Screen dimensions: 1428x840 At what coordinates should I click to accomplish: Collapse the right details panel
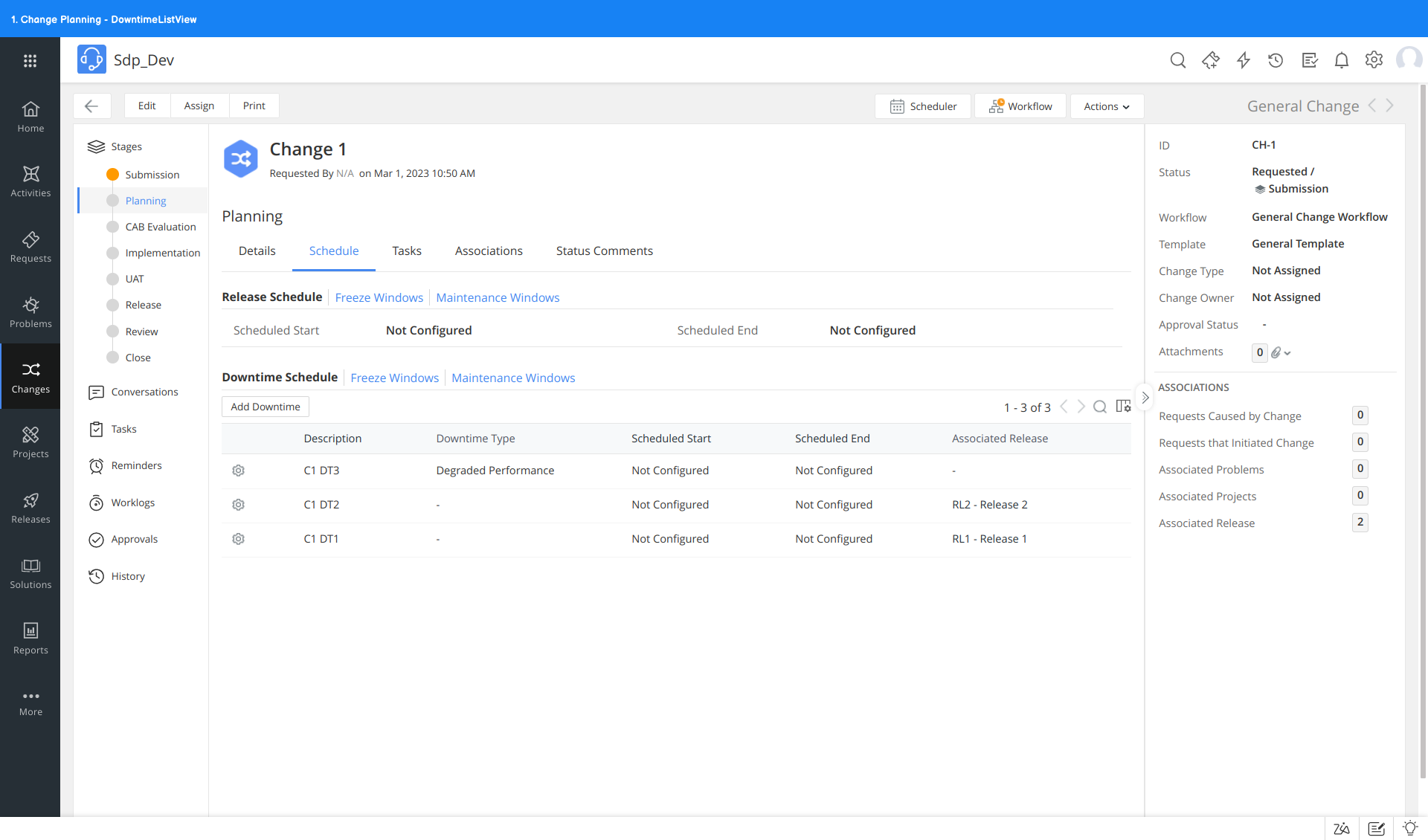1145,398
